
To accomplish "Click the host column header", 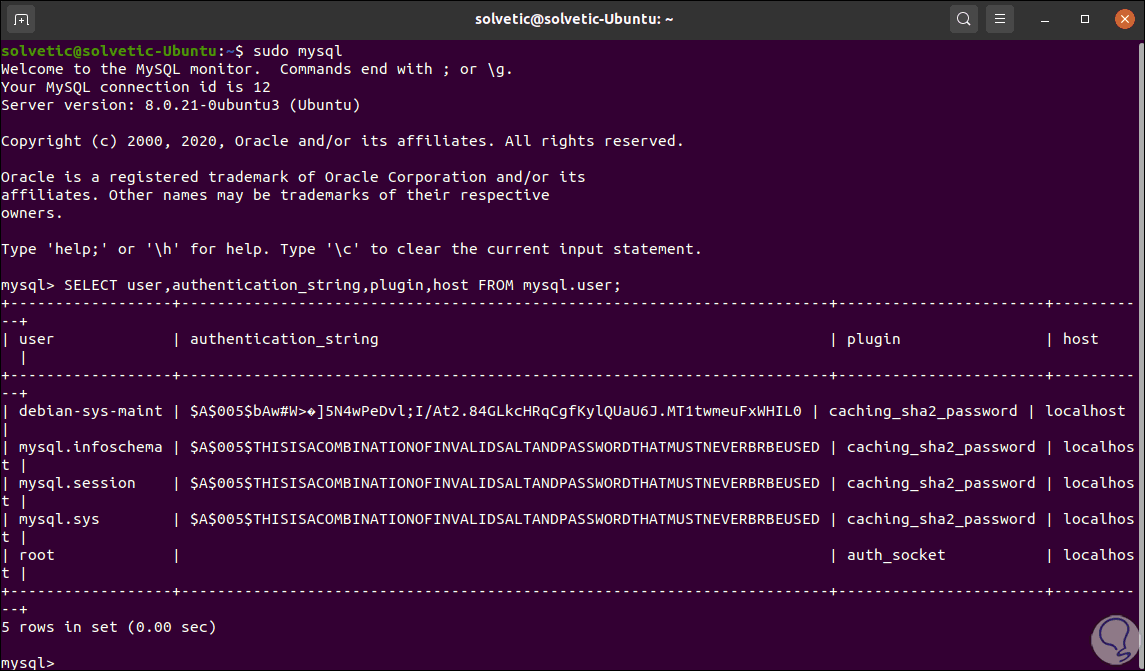I will click(x=1080, y=339).
